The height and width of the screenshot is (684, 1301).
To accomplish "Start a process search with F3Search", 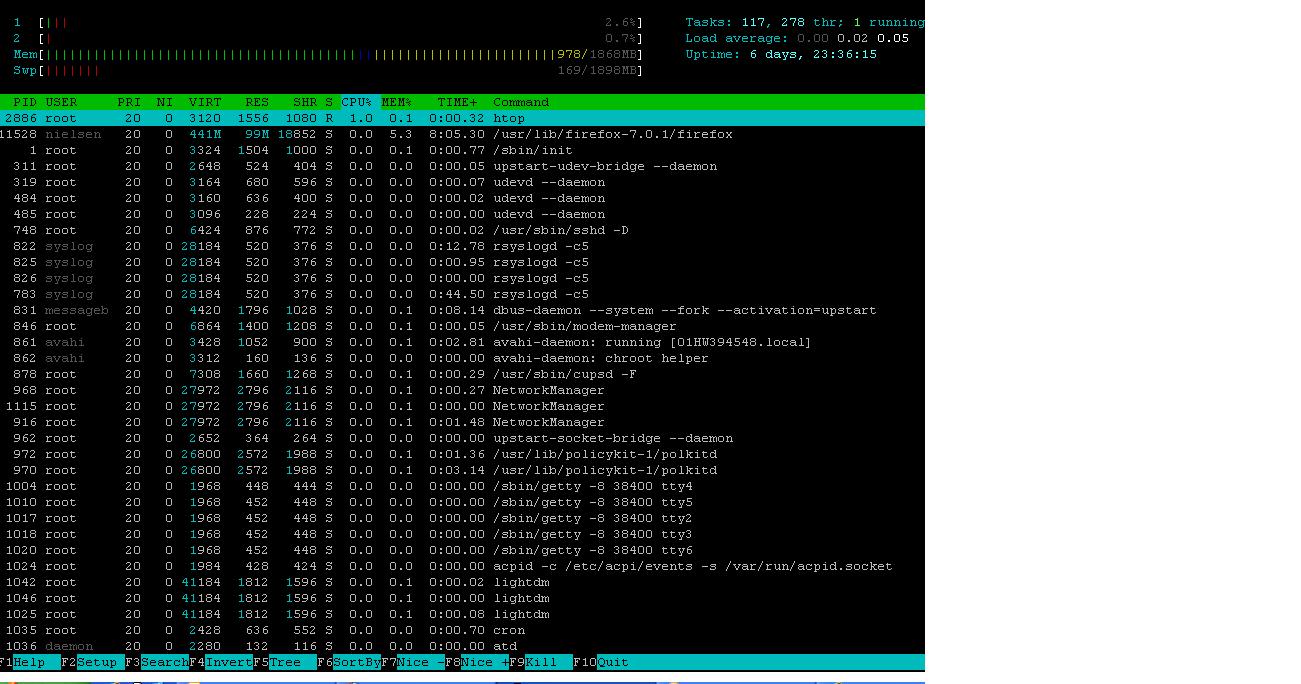I will pos(155,662).
